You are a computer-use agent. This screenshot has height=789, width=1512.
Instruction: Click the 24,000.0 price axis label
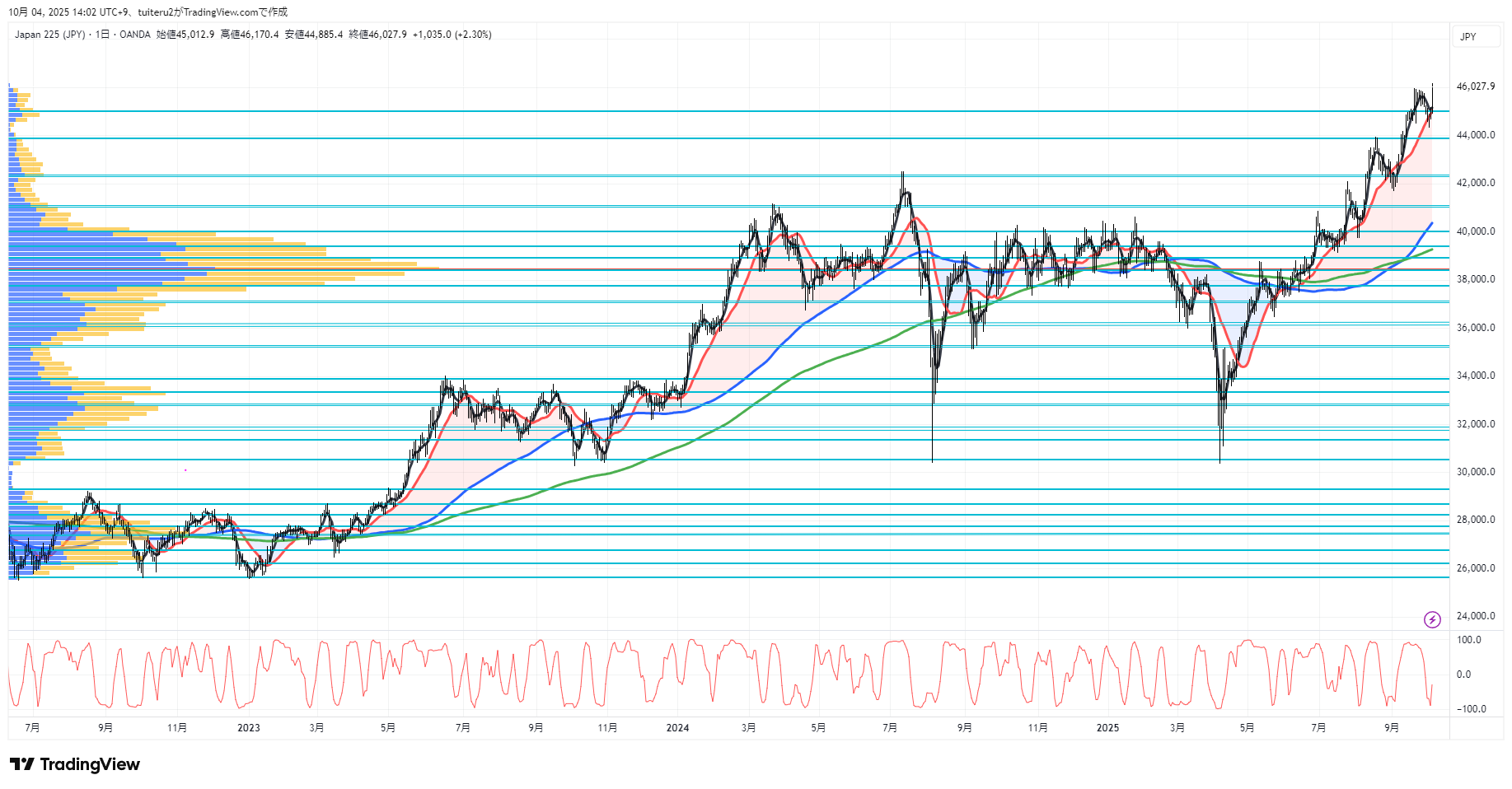1475,616
